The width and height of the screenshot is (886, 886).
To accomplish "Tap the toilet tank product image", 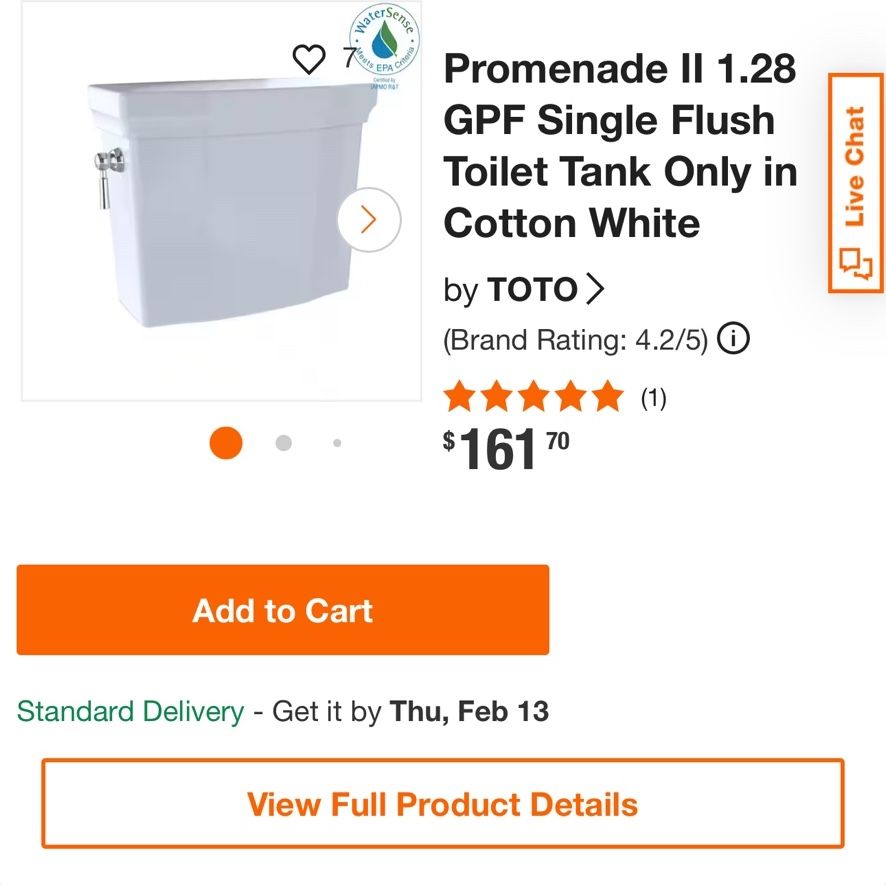I will (x=232, y=203).
